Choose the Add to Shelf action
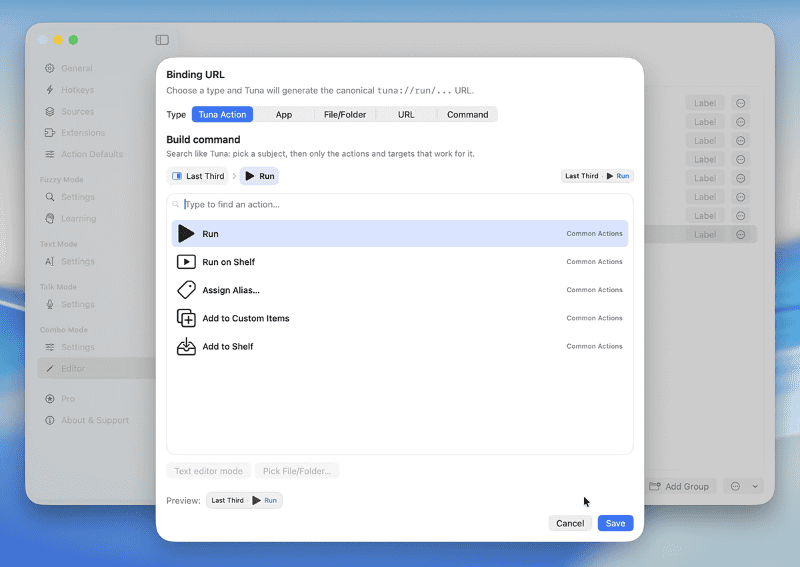The width and height of the screenshot is (800, 567). pyautogui.click(x=400, y=346)
